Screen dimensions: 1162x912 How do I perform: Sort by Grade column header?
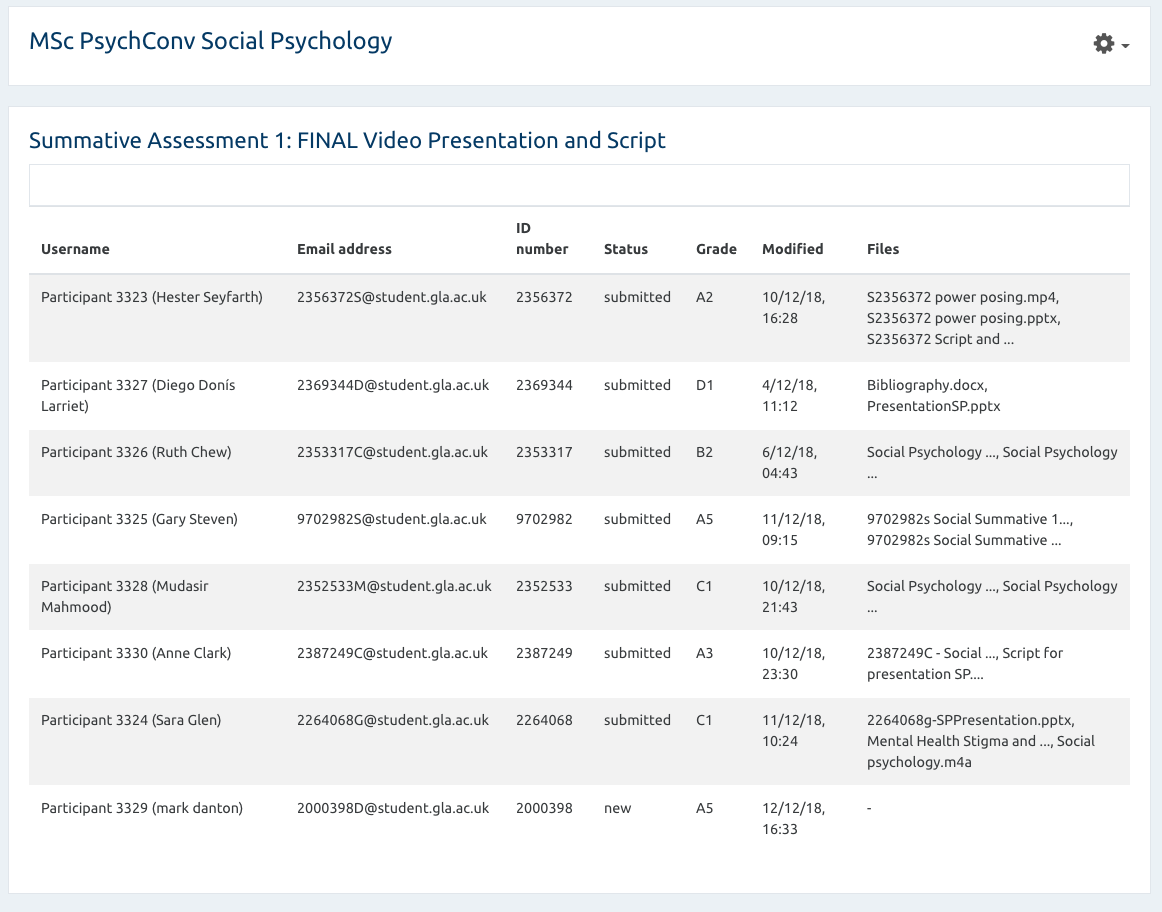click(716, 249)
